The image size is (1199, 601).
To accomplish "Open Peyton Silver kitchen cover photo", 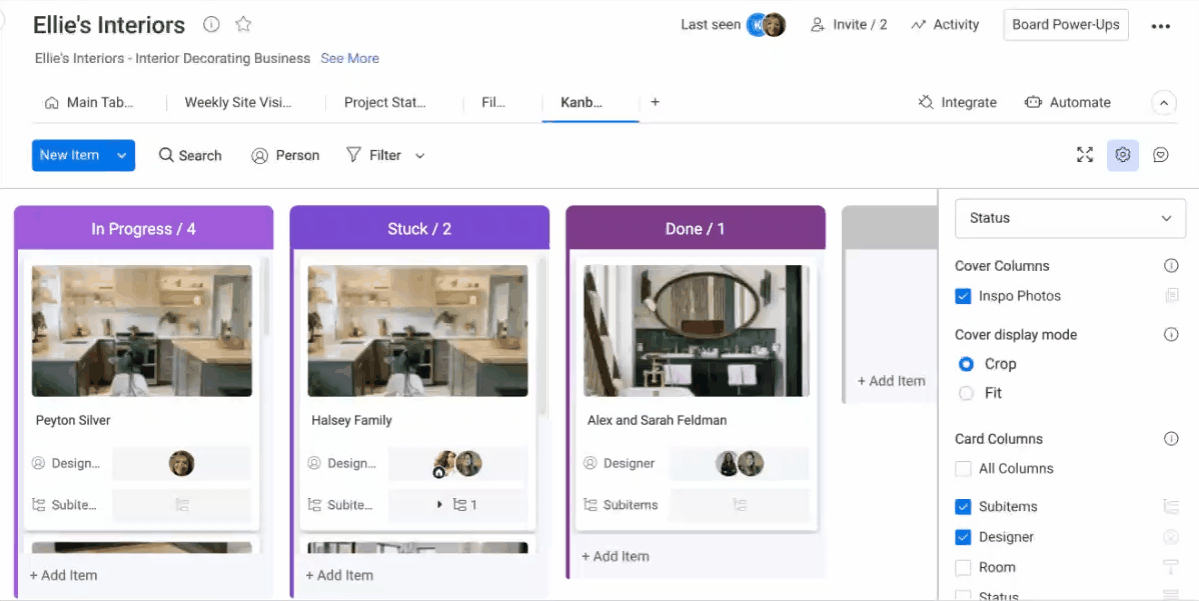I will pos(142,331).
